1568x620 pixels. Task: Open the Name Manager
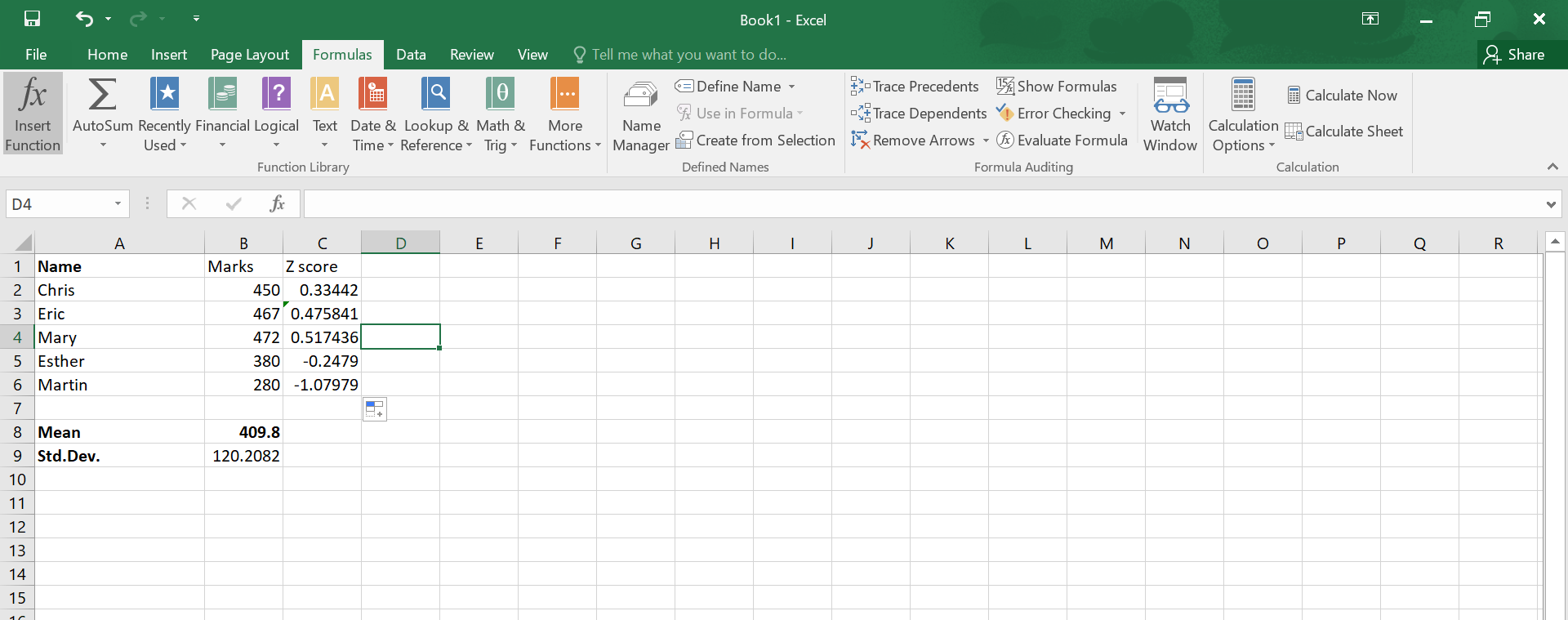641,114
